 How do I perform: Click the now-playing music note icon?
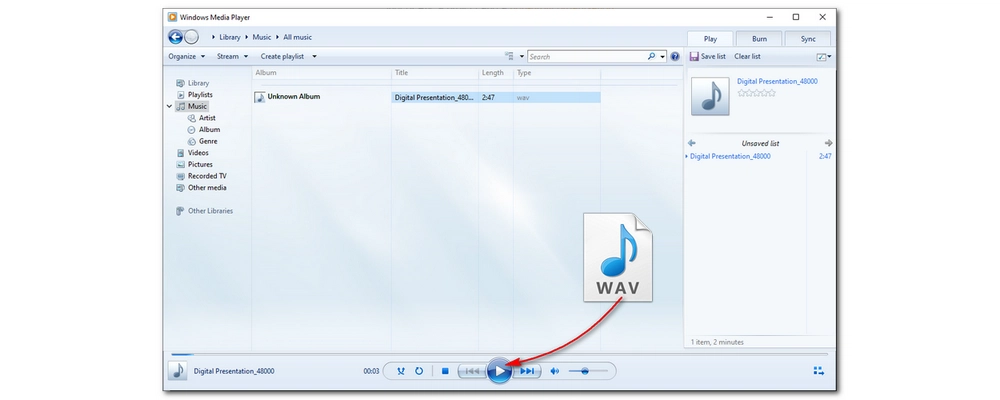[x=177, y=371]
